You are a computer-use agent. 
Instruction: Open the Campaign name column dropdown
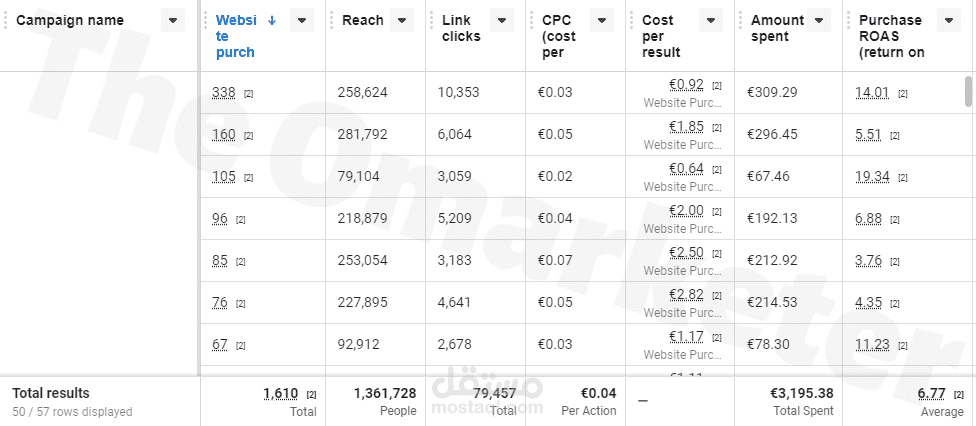coord(173,21)
